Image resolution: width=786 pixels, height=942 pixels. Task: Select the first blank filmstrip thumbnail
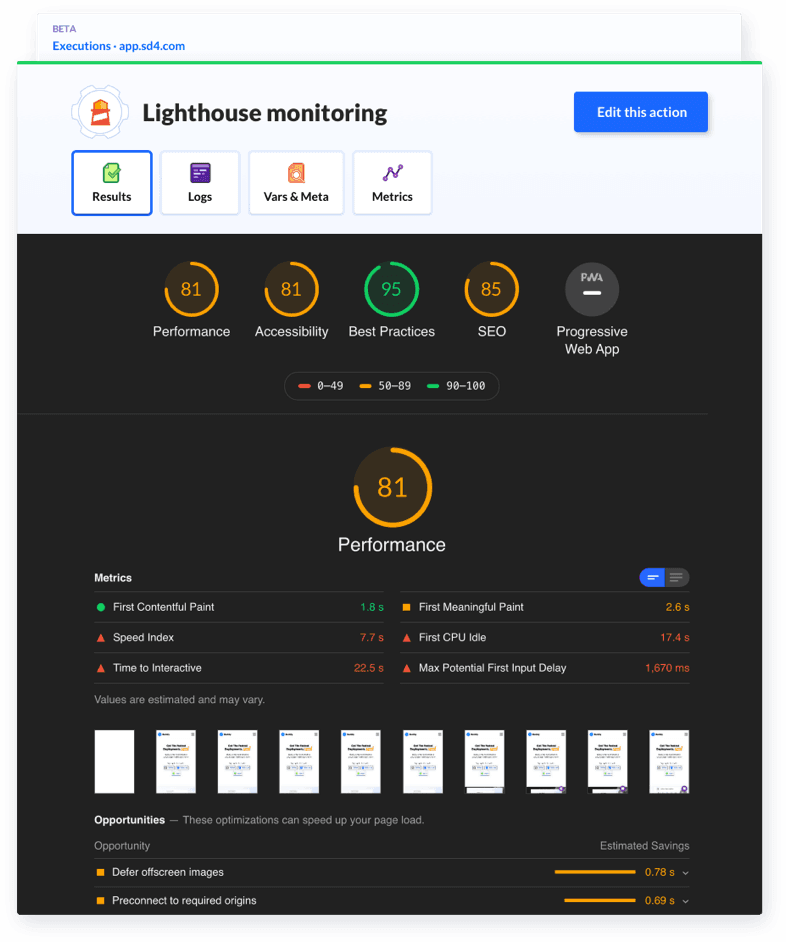coord(114,761)
